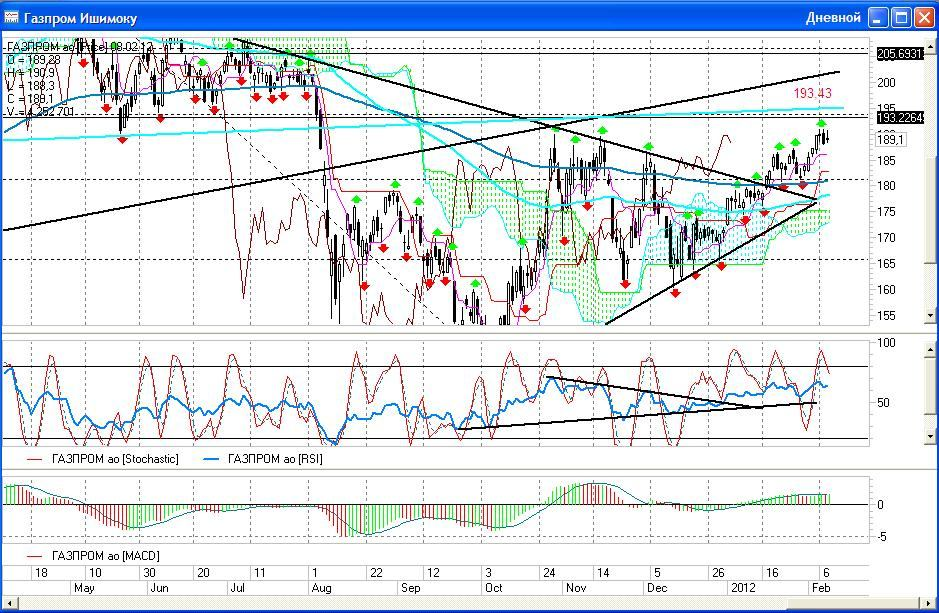Click the Dec month label on time axis
The width and height of the screenshot is (939, 613).
(x=657, y=588)
